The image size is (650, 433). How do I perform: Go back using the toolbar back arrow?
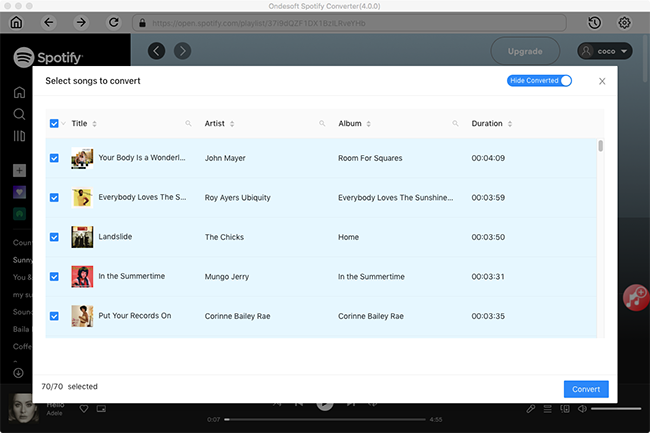tap(49, 22)
